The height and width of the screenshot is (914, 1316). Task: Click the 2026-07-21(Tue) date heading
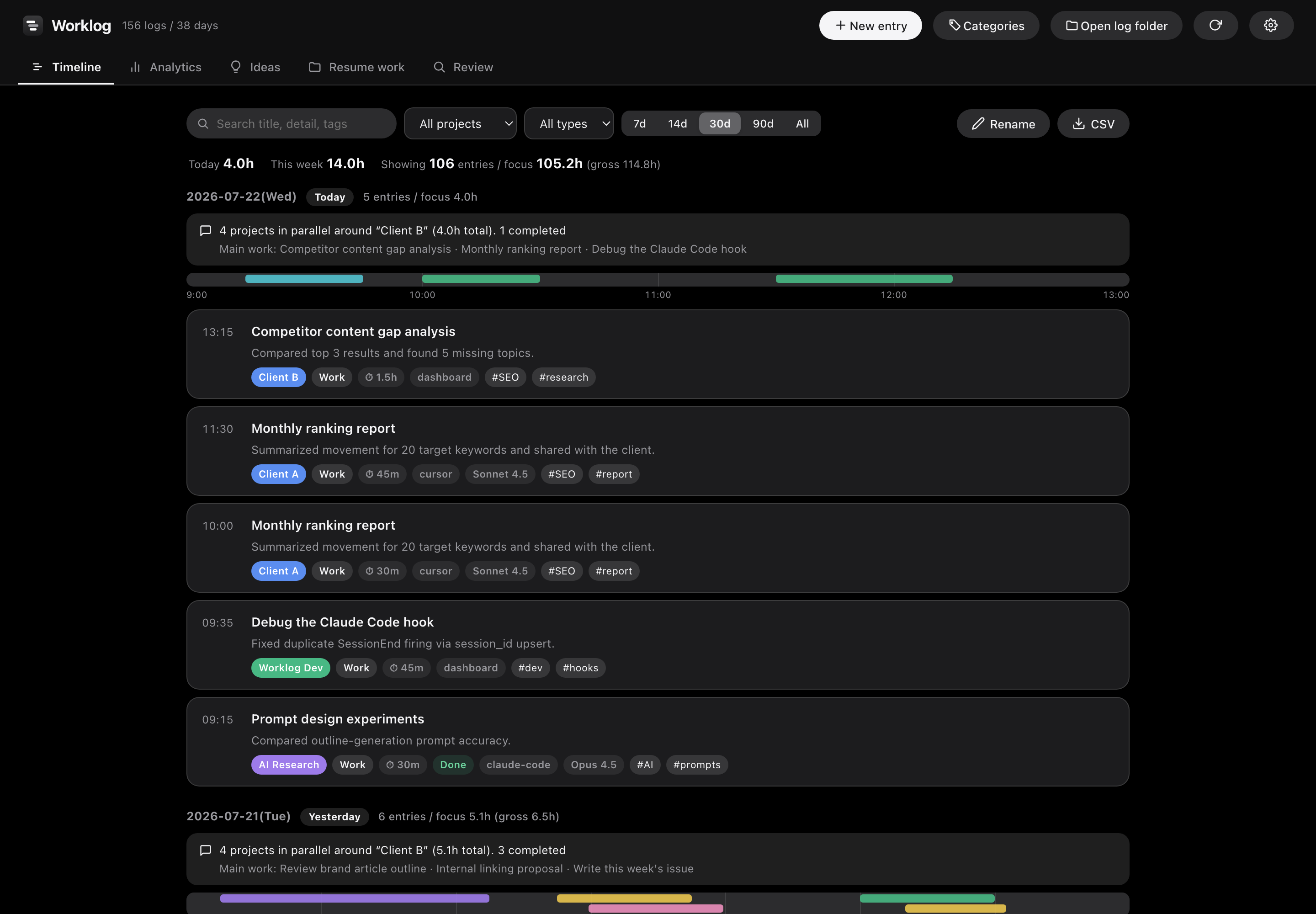238,816
